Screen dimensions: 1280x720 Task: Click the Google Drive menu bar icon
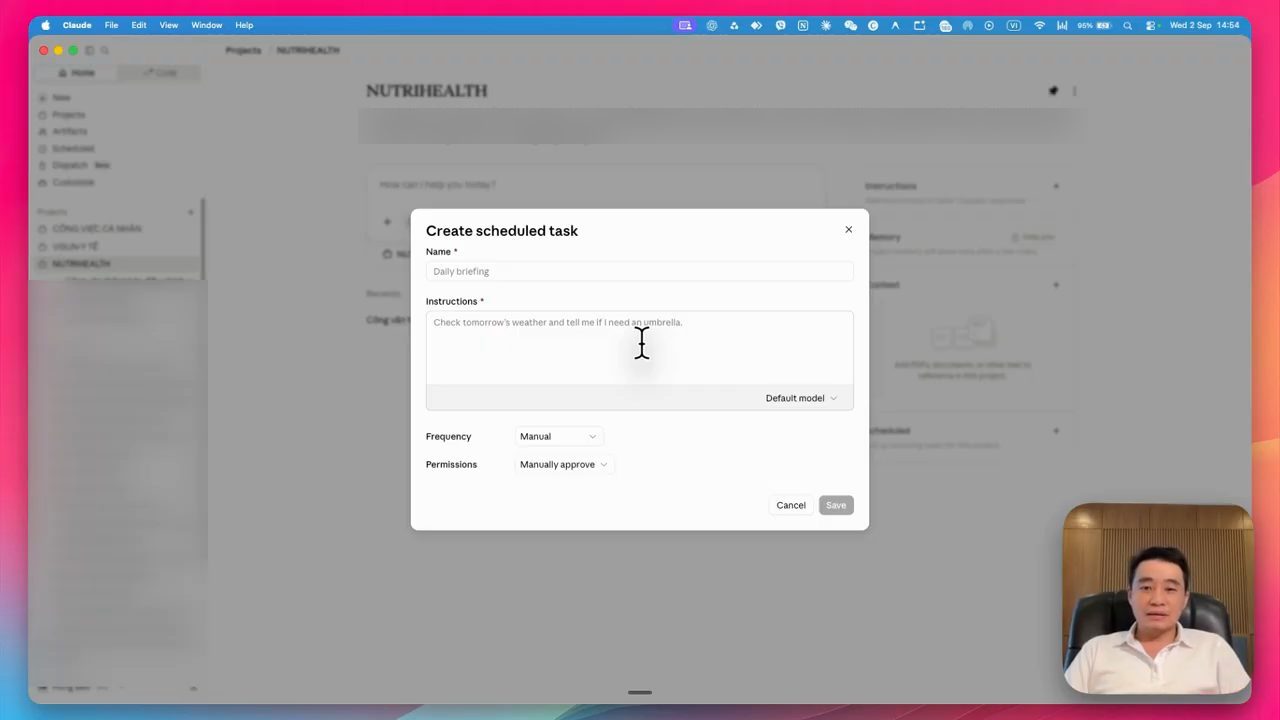click(x=734, y=25)
